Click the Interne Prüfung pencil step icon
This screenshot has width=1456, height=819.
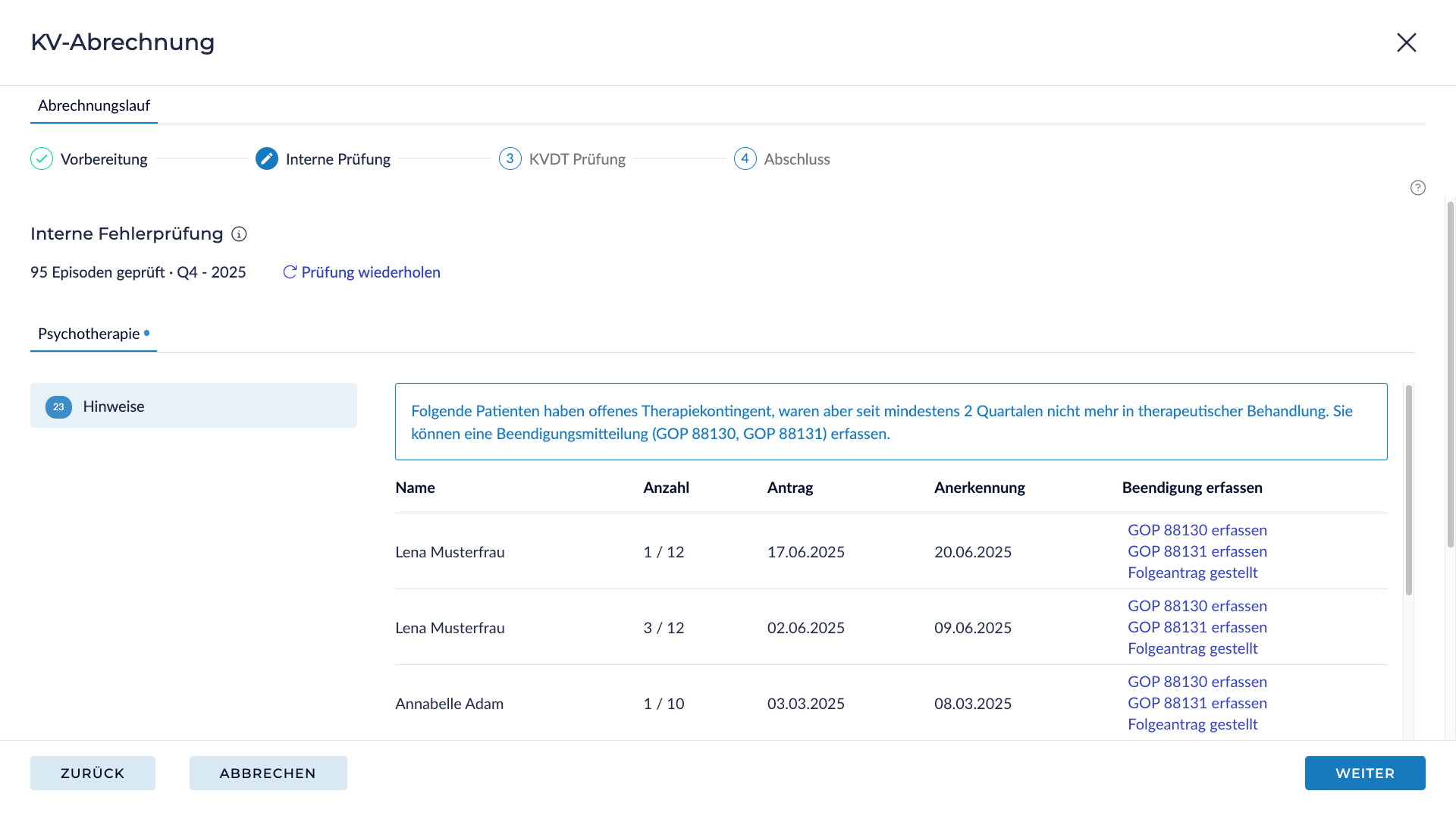point(267,159)
